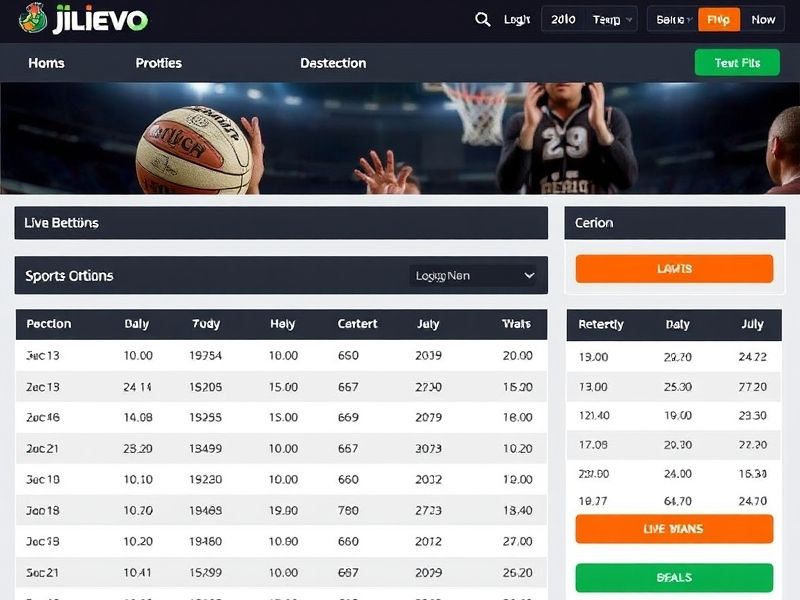Sort by the Hely column header
This screenshot has width=800, height=600.
(x=283, y=324)
